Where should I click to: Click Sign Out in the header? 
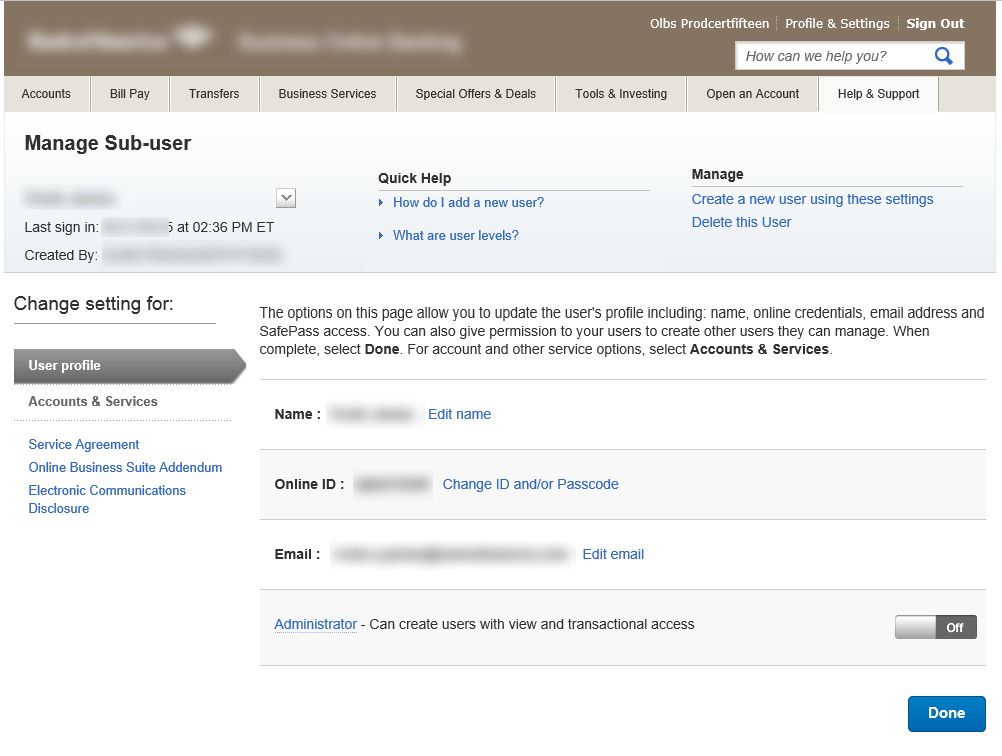point(935,24)
